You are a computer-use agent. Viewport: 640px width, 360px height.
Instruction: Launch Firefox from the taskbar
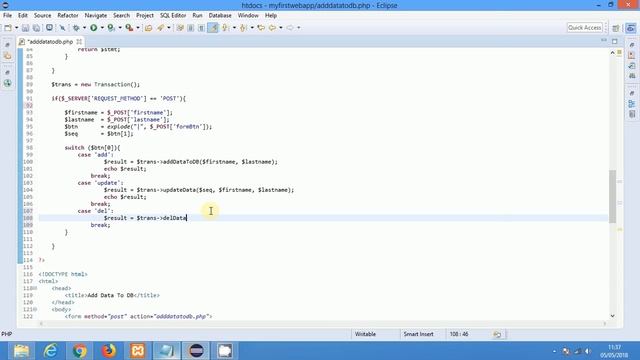coord(109,351)
